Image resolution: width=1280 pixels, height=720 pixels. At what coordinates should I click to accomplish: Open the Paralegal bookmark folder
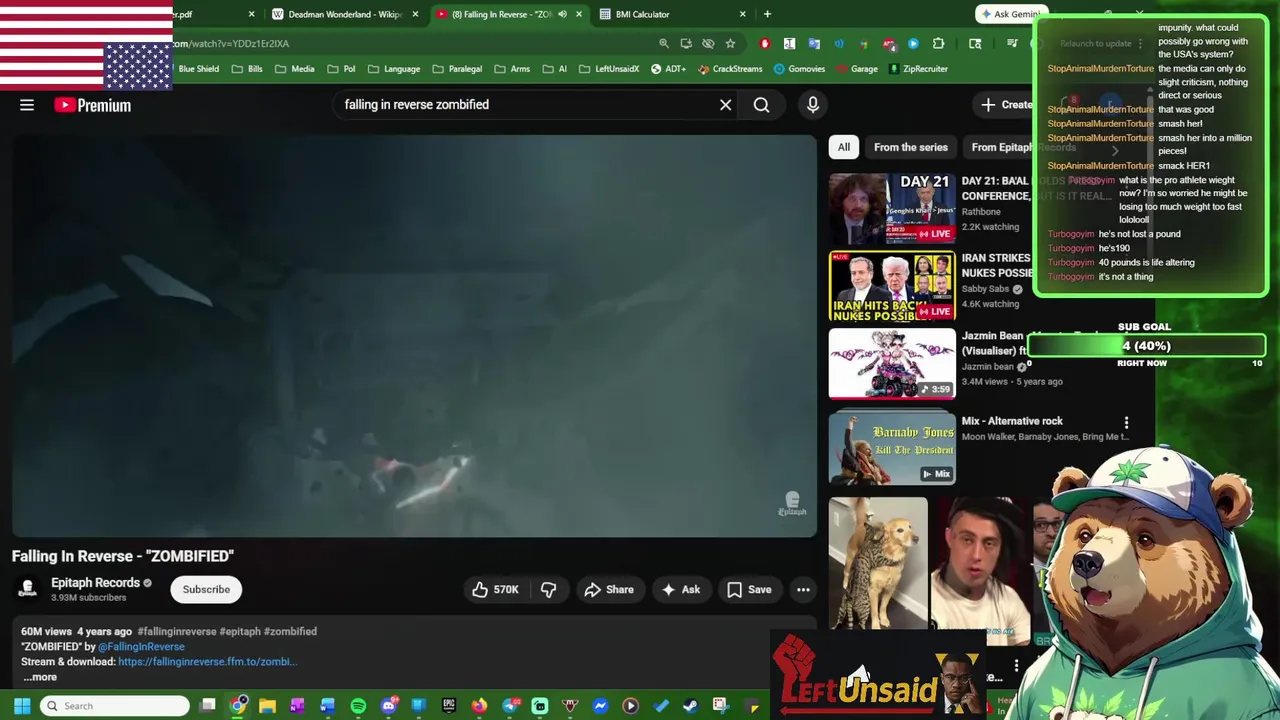point(457,69)
